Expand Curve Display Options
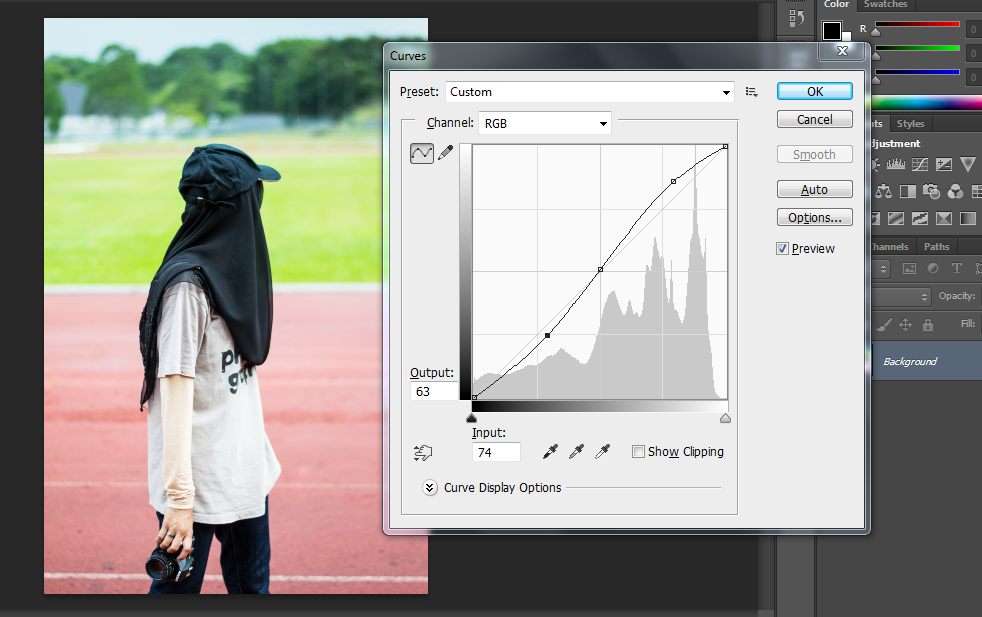The height and width of the screenshot is (617, 982). [430, 487]
